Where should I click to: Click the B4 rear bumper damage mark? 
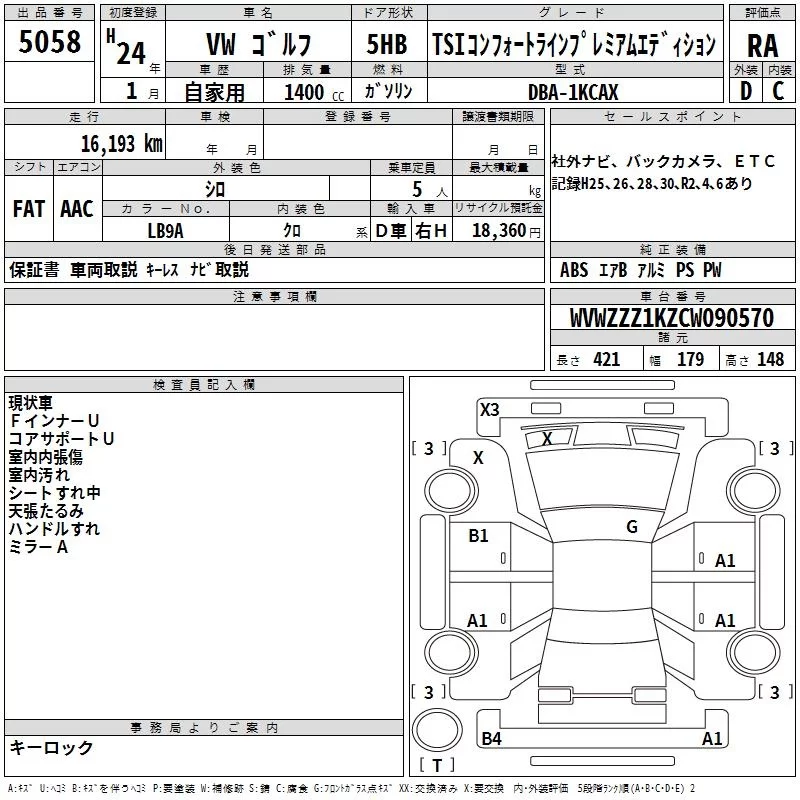point(492,738)
